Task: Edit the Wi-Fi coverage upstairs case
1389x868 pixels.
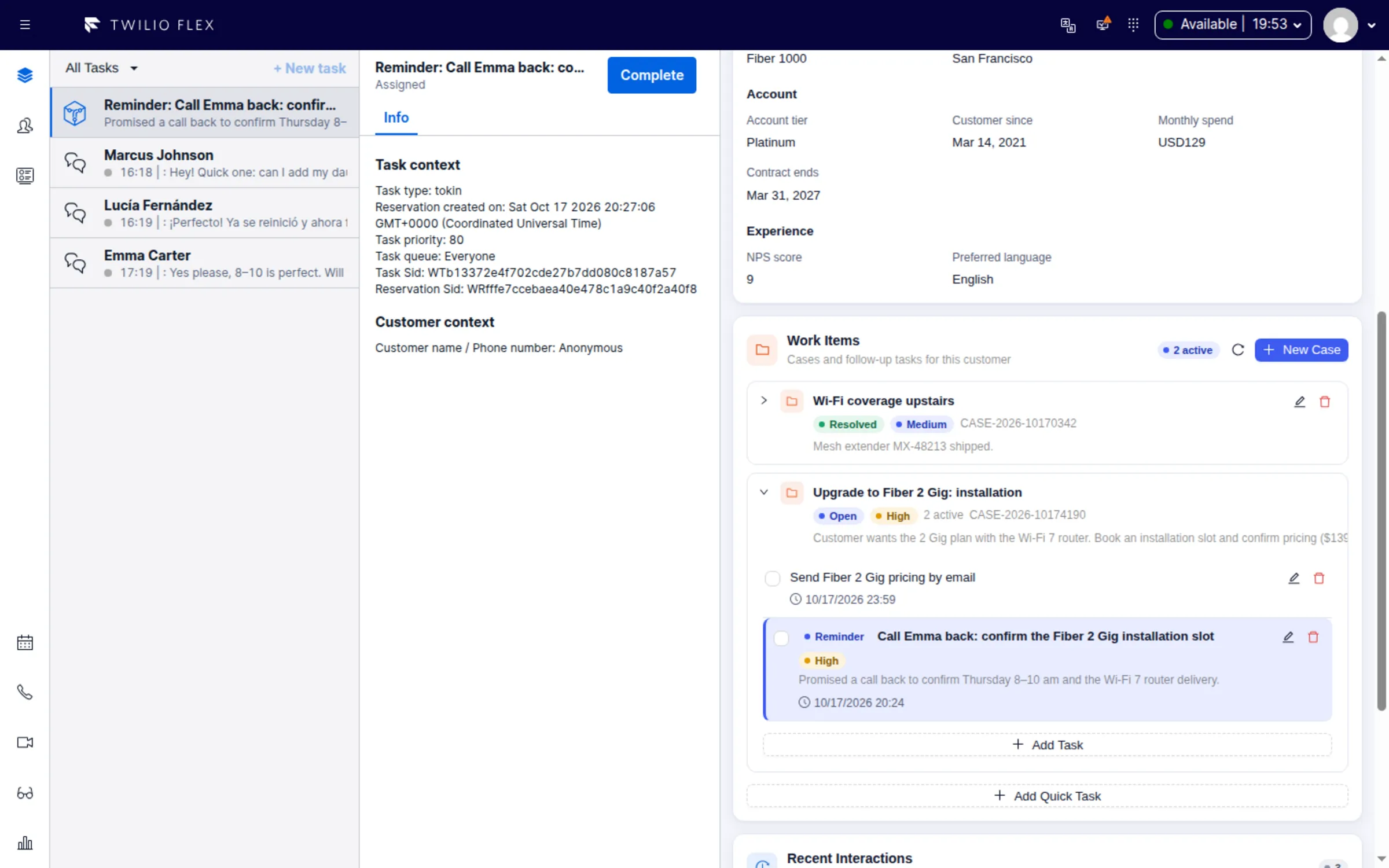Action: 1299,402
